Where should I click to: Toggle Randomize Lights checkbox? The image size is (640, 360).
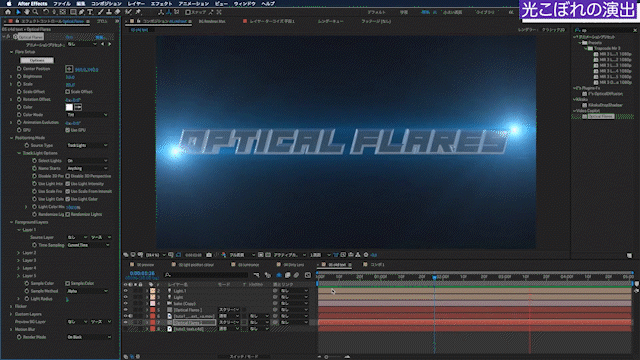(x=68, y=214)
